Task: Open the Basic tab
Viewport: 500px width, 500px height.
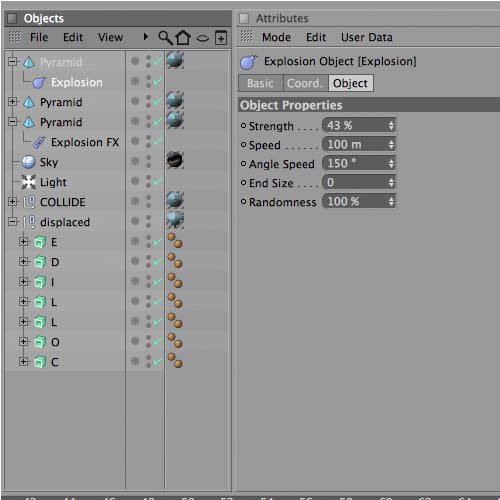Action: point(260,83)
